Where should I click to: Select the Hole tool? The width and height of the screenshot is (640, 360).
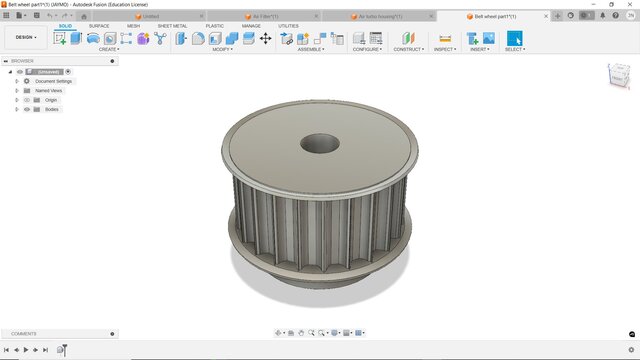110,39
